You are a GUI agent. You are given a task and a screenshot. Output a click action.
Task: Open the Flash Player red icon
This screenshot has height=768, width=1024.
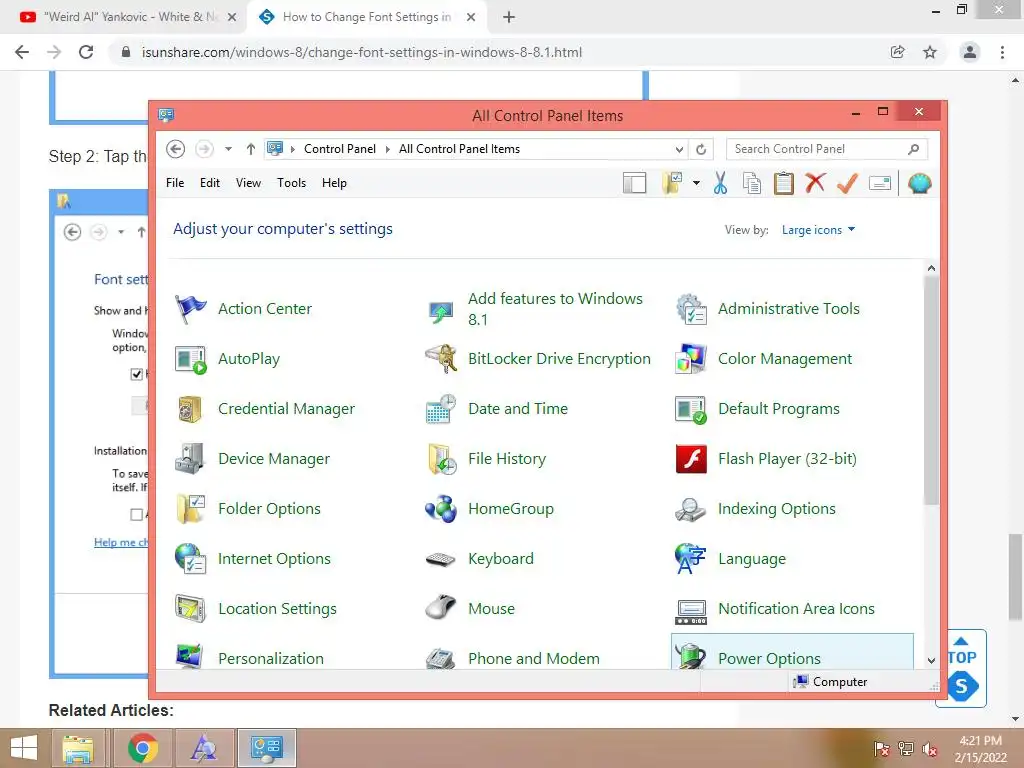(691, 459)
